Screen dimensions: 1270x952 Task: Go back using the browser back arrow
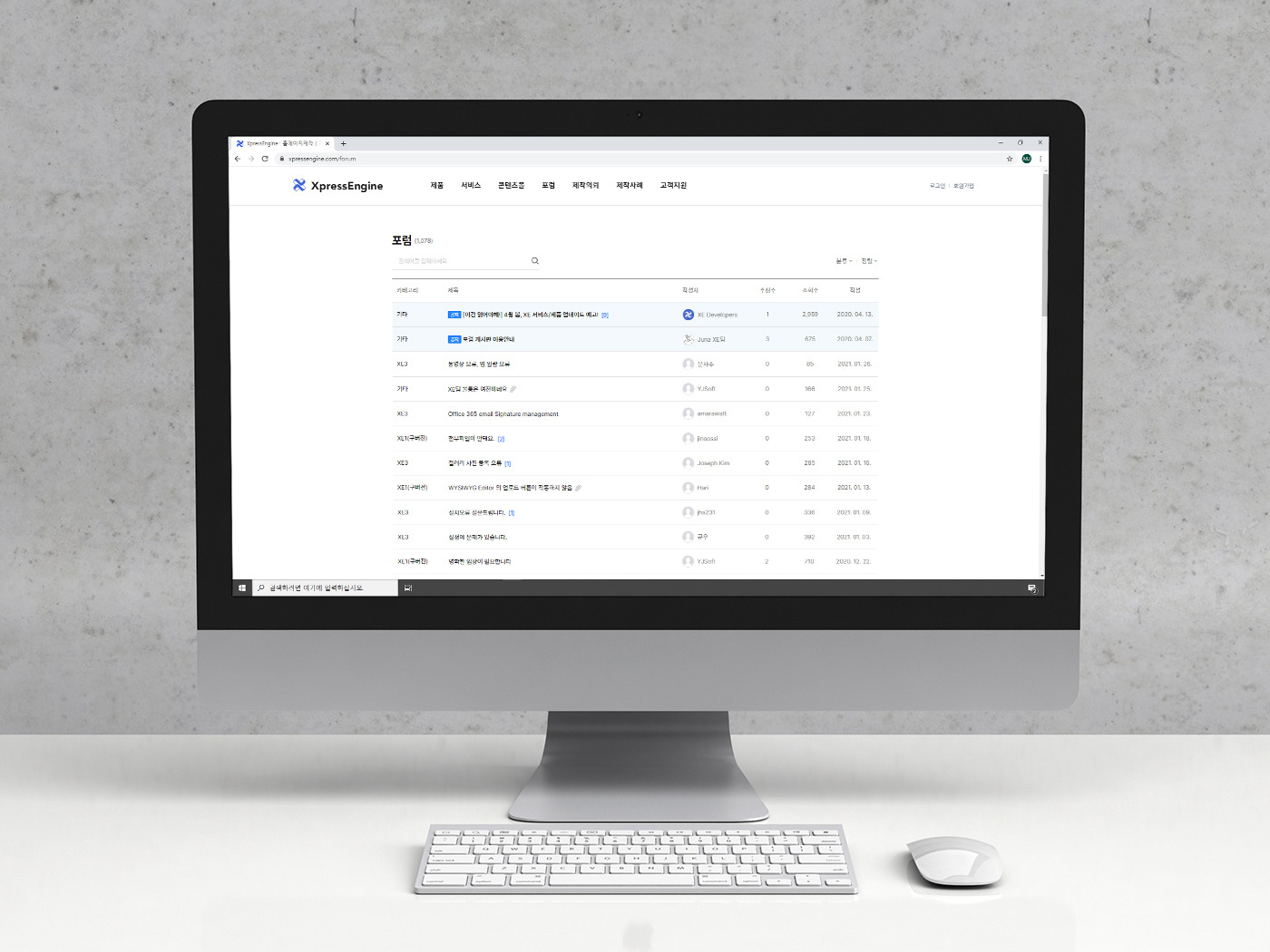239,159
